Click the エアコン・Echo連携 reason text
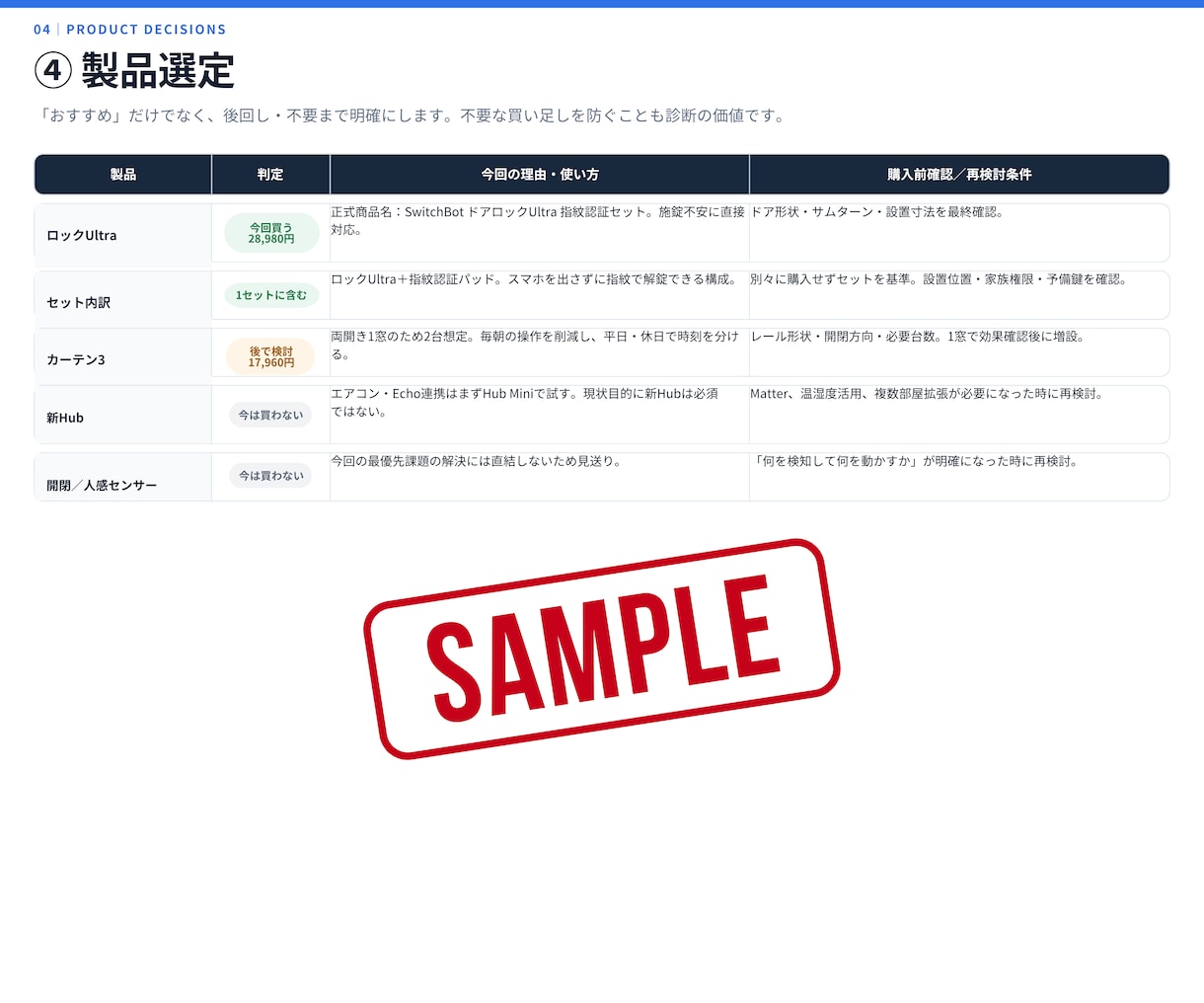This screenshot has height=1003, width=1204. pos(525,403)
